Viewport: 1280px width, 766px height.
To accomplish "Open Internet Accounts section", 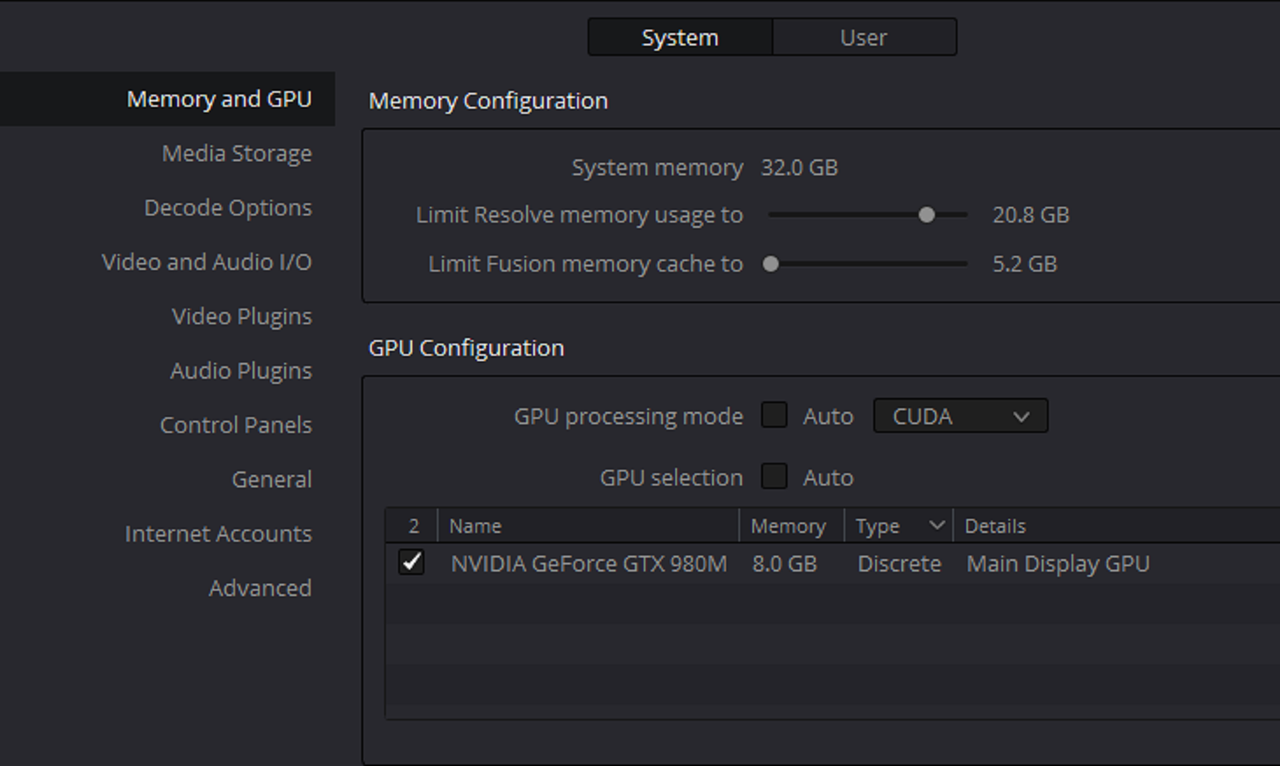I will click(218, 533).
